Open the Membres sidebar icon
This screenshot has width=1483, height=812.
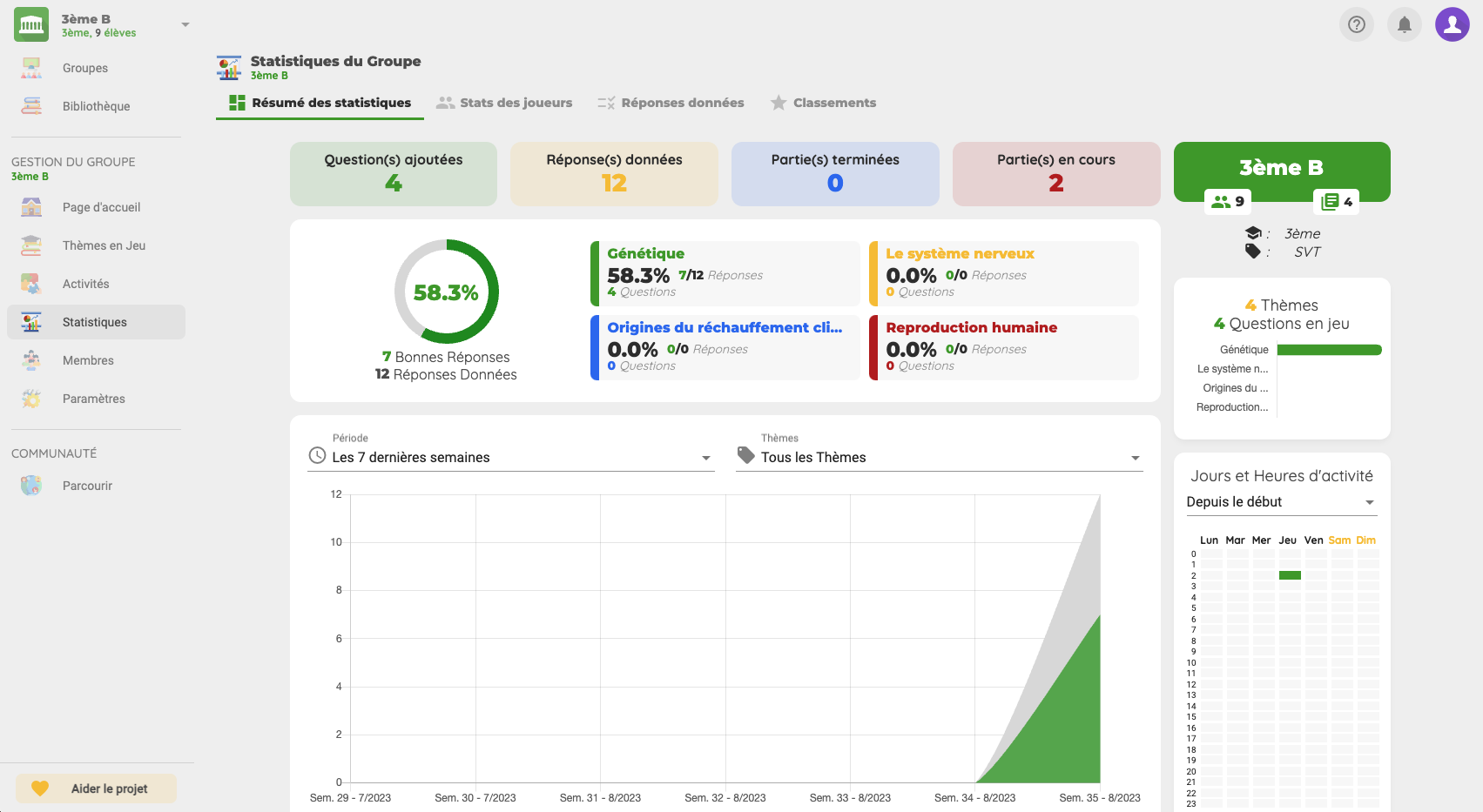coord(31,360)
